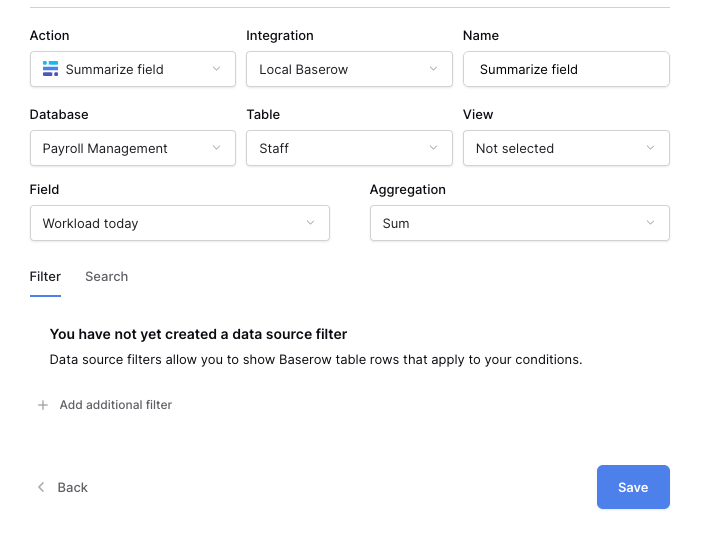
Task: Click the plus icon for additional filter
Action: coord(43,405)
